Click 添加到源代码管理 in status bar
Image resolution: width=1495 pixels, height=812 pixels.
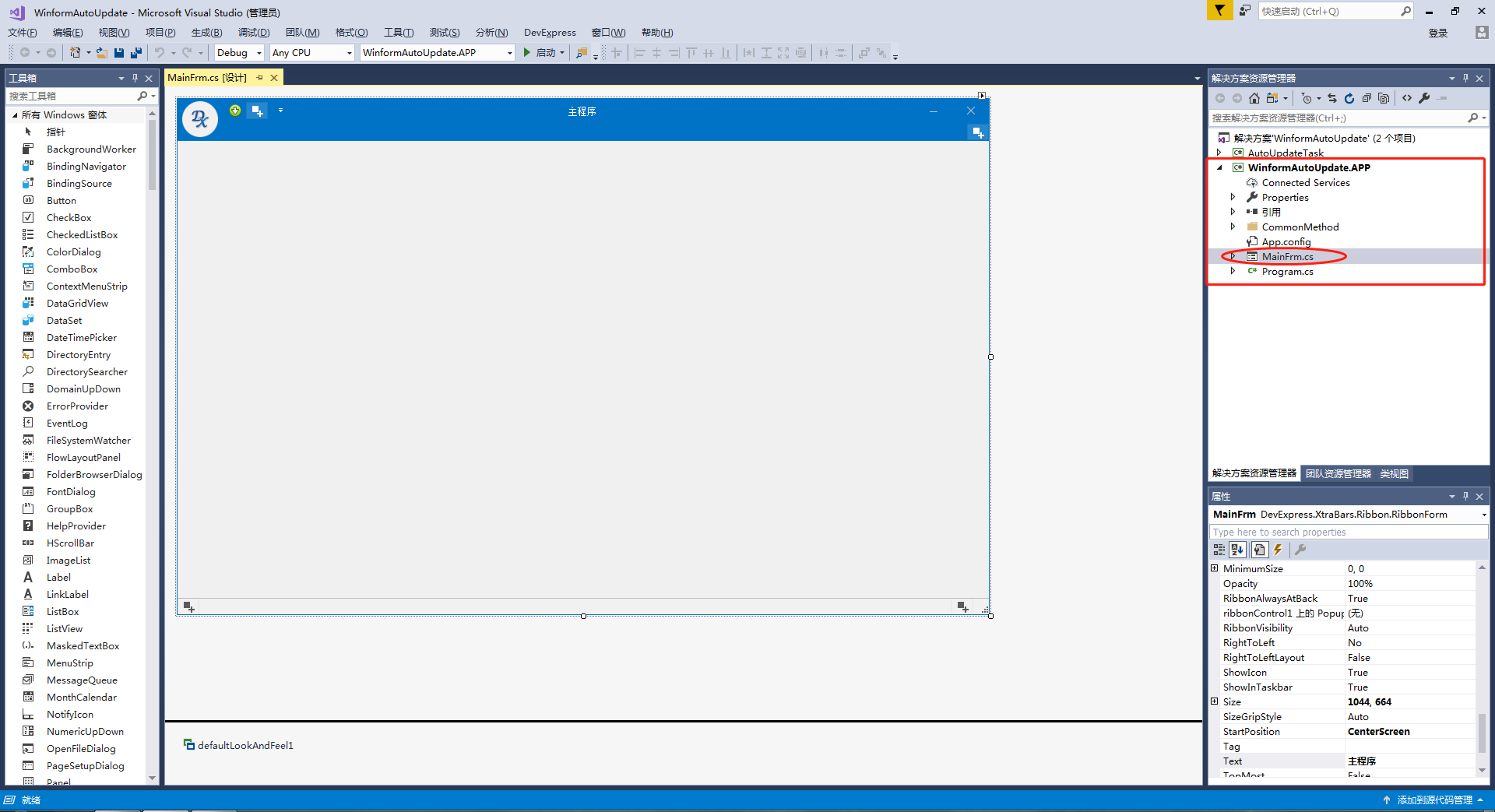click(x=1434, y=800)
